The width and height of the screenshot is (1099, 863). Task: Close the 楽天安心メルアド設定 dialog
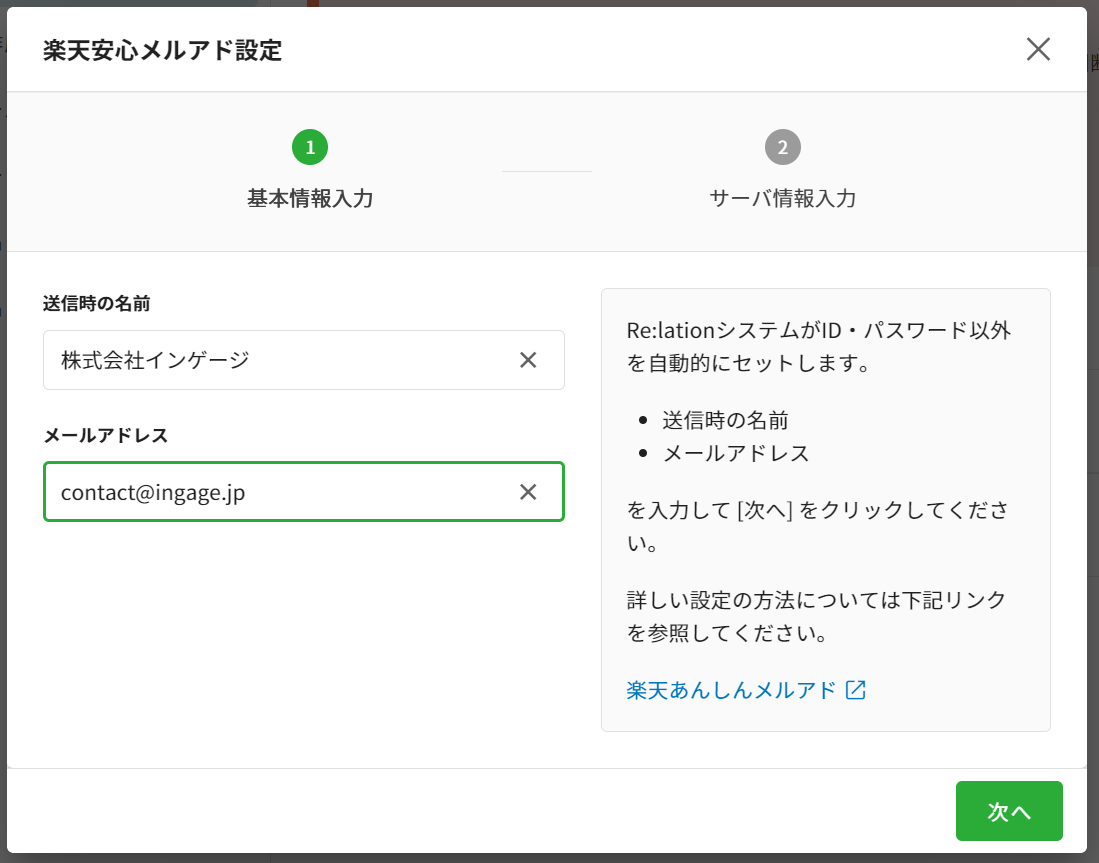pos(1038,50)
